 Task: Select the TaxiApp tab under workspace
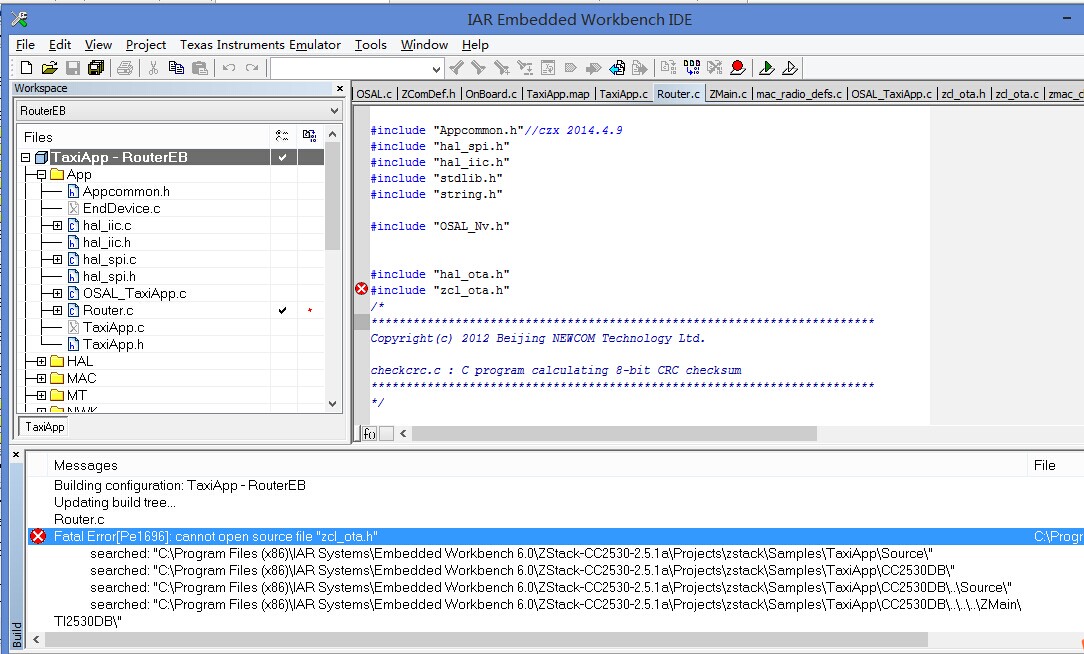point(45,427)
